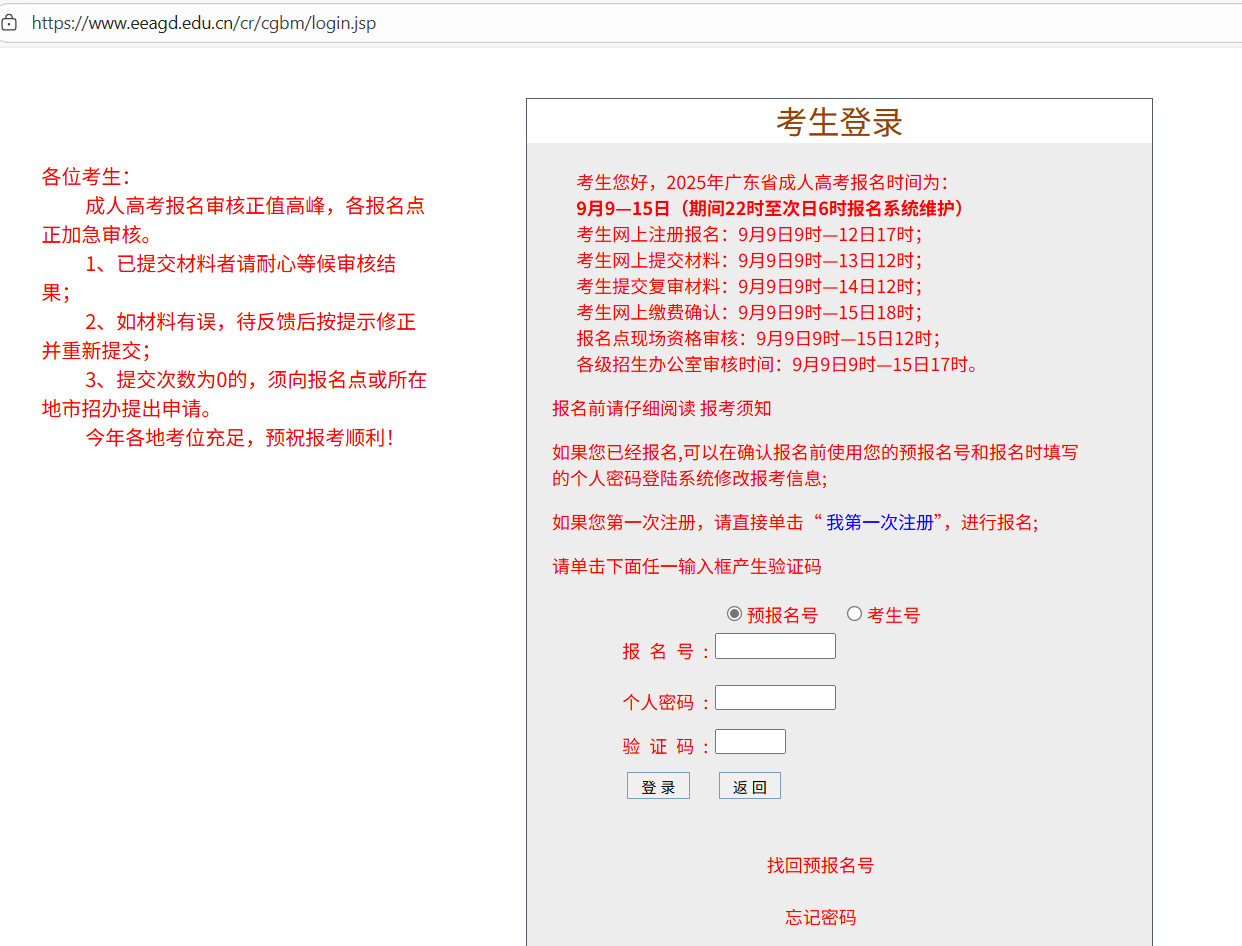Click the 考生登录 page heading
The width and height of the screenshot is (1242, 946).
(x=839, y=122)
